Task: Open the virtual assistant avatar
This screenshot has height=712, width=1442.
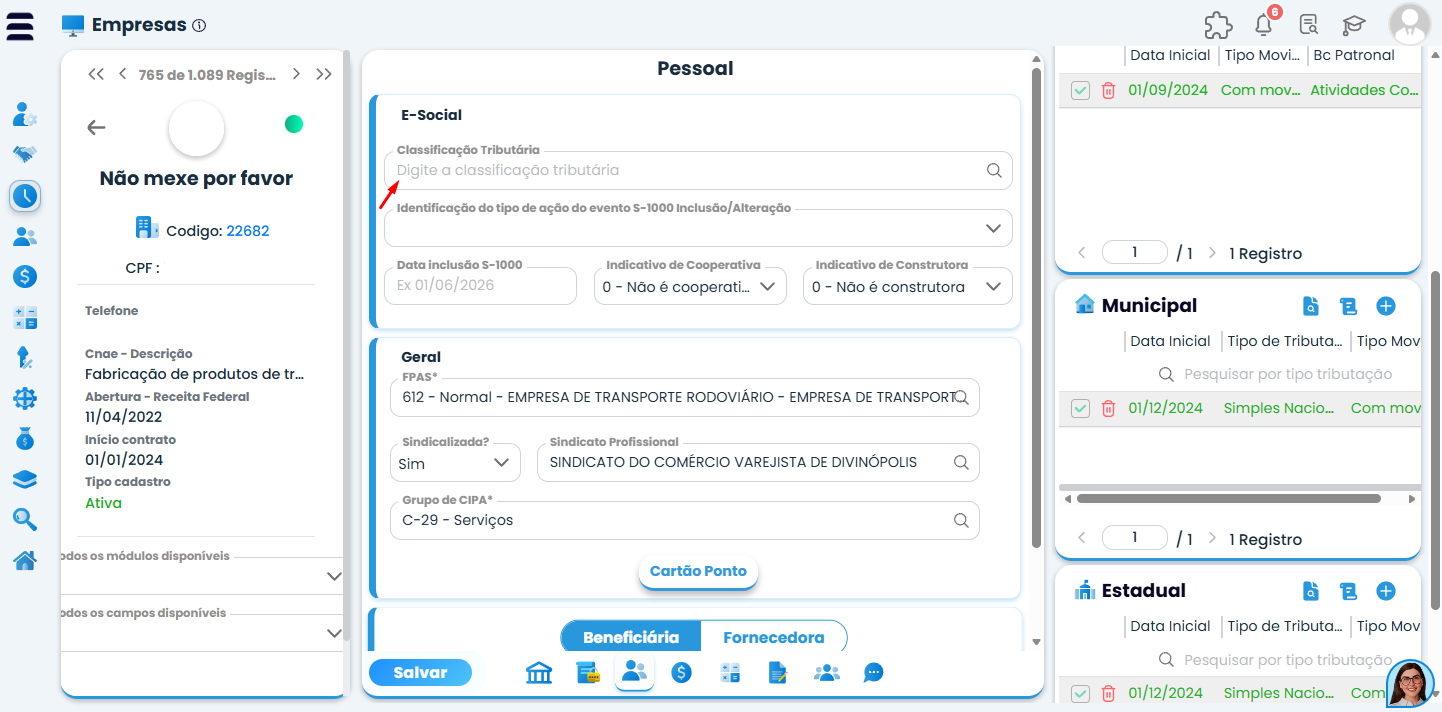Action: [x=1411, y=684]
